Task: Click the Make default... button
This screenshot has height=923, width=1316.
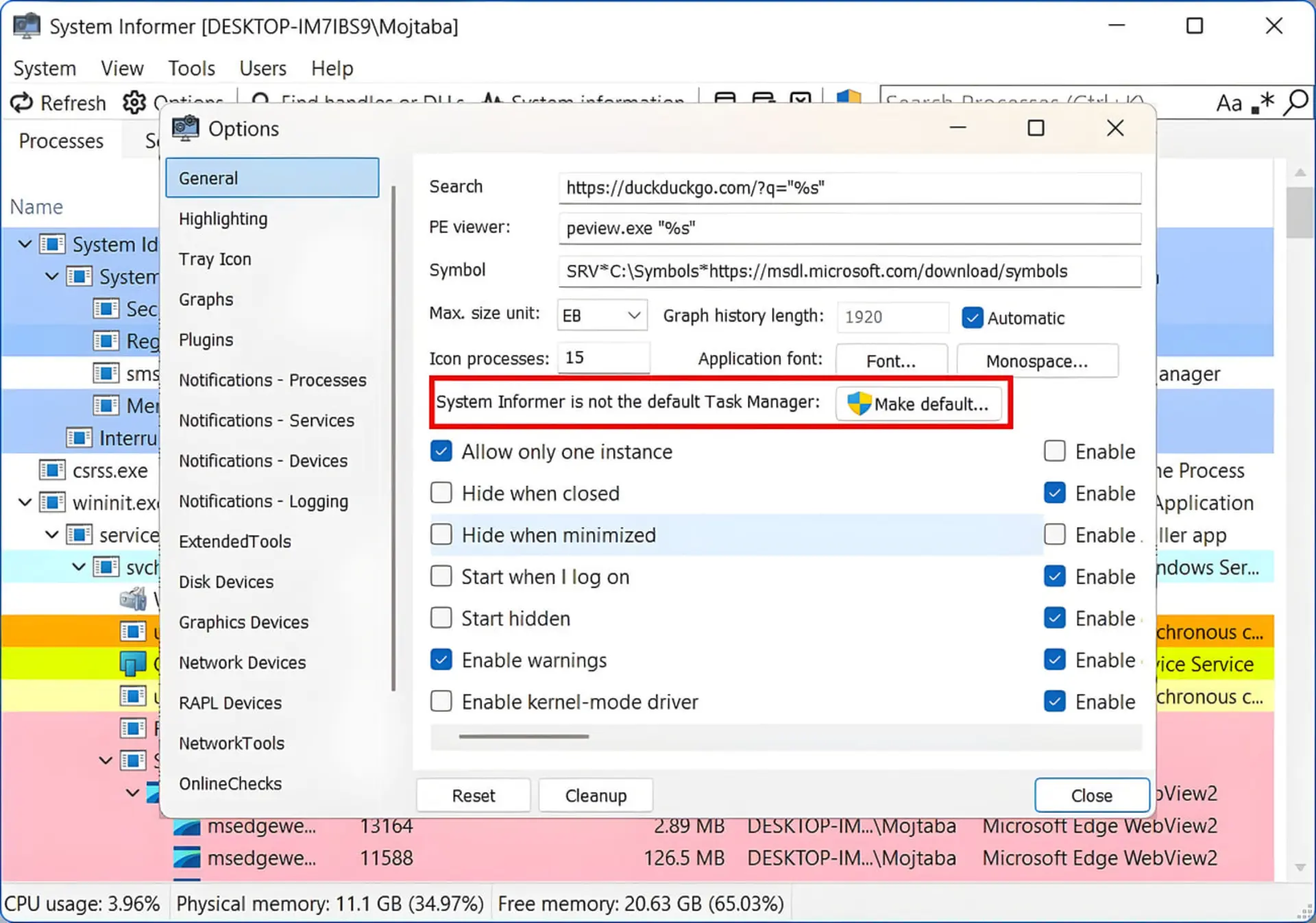Action: point(918,404)
